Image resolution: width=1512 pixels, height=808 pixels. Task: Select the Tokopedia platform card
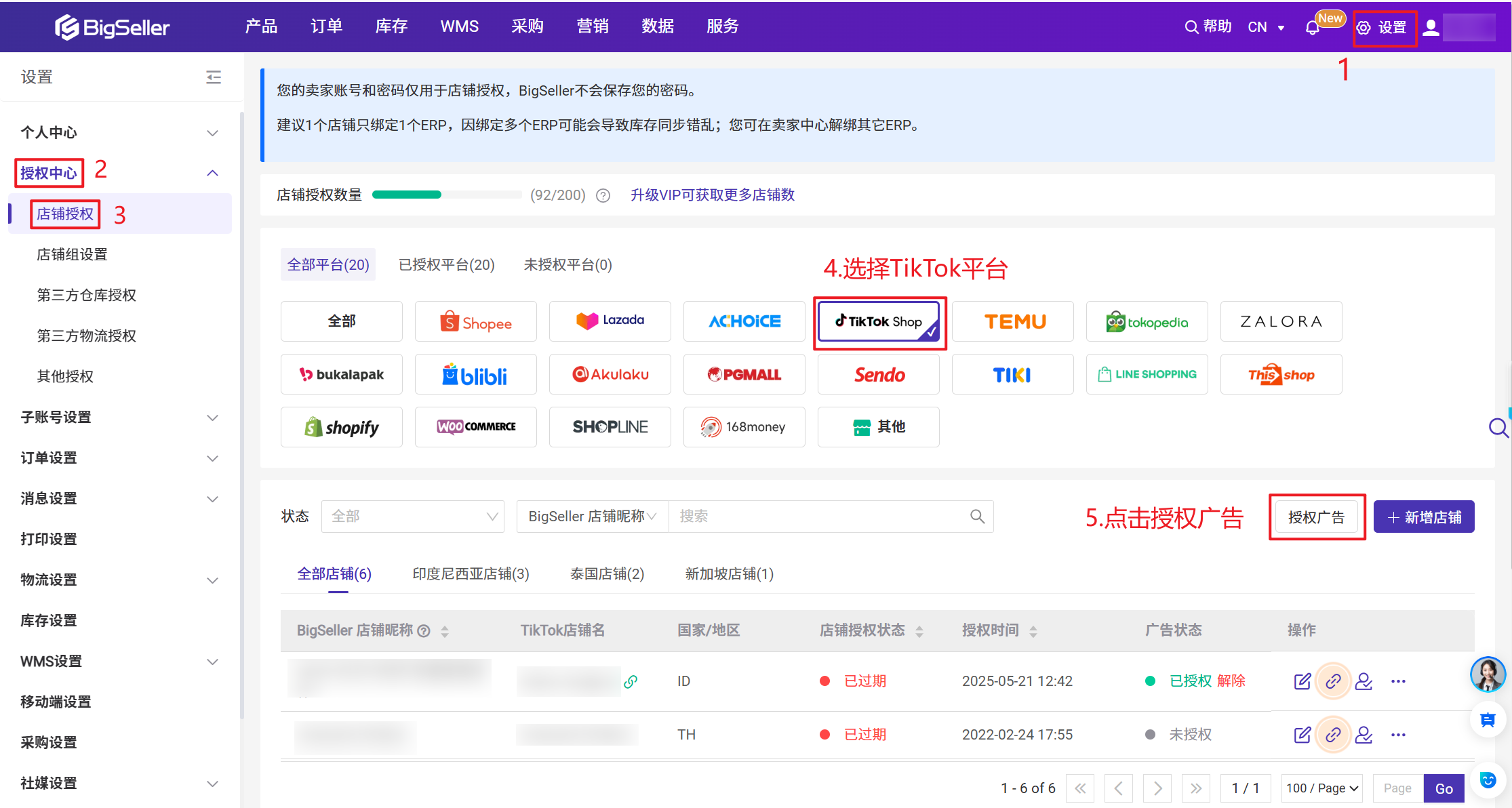(1147, 321)
